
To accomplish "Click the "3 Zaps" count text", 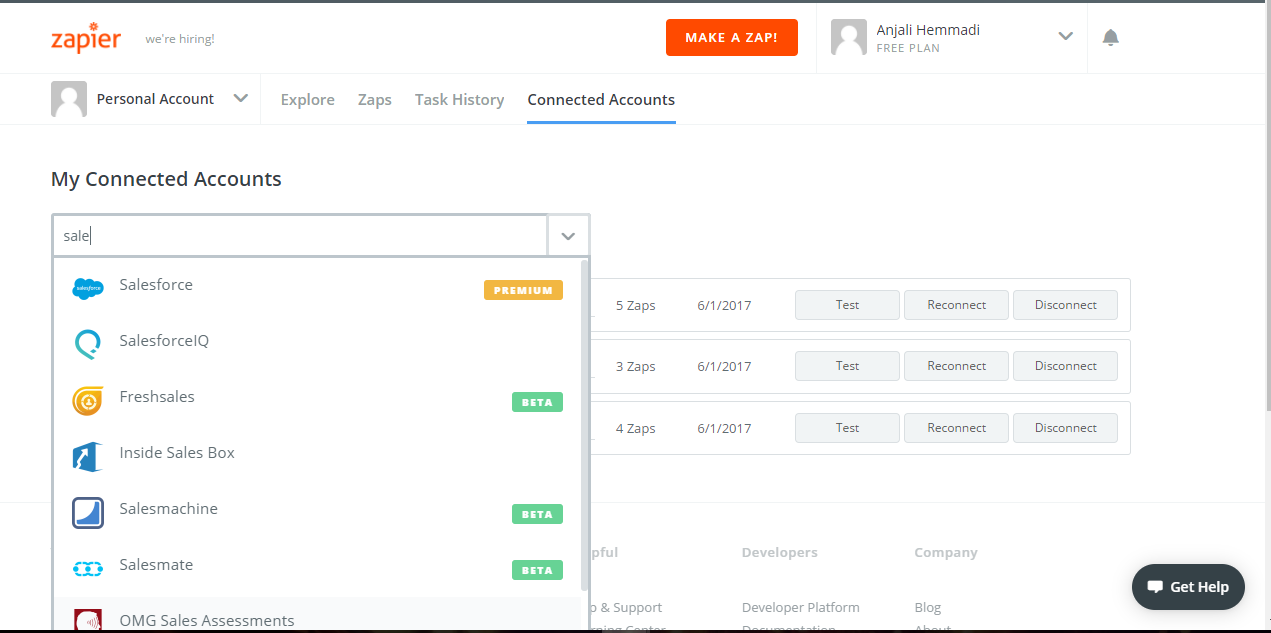I will [x=636, y=366].
